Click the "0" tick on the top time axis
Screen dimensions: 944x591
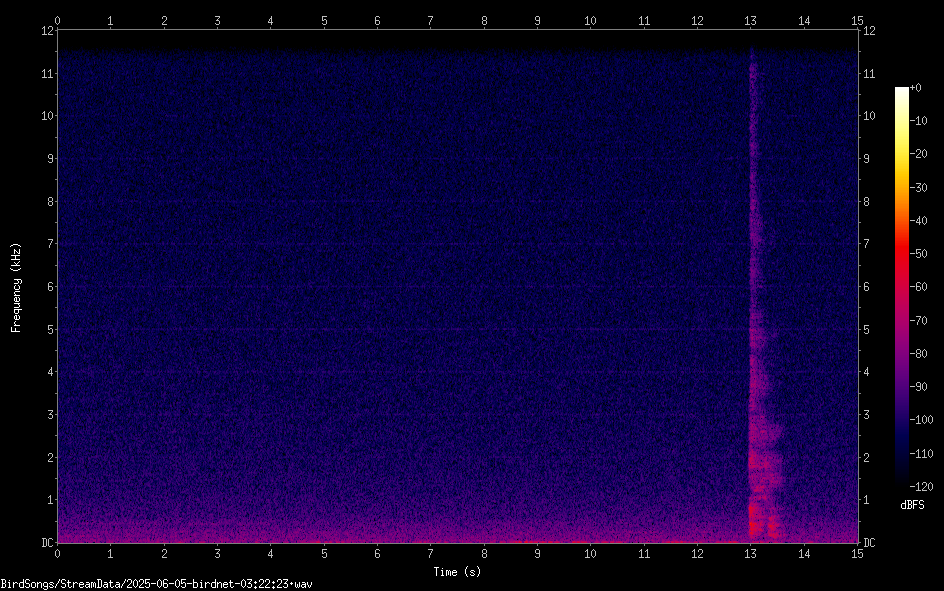[57, 20]
